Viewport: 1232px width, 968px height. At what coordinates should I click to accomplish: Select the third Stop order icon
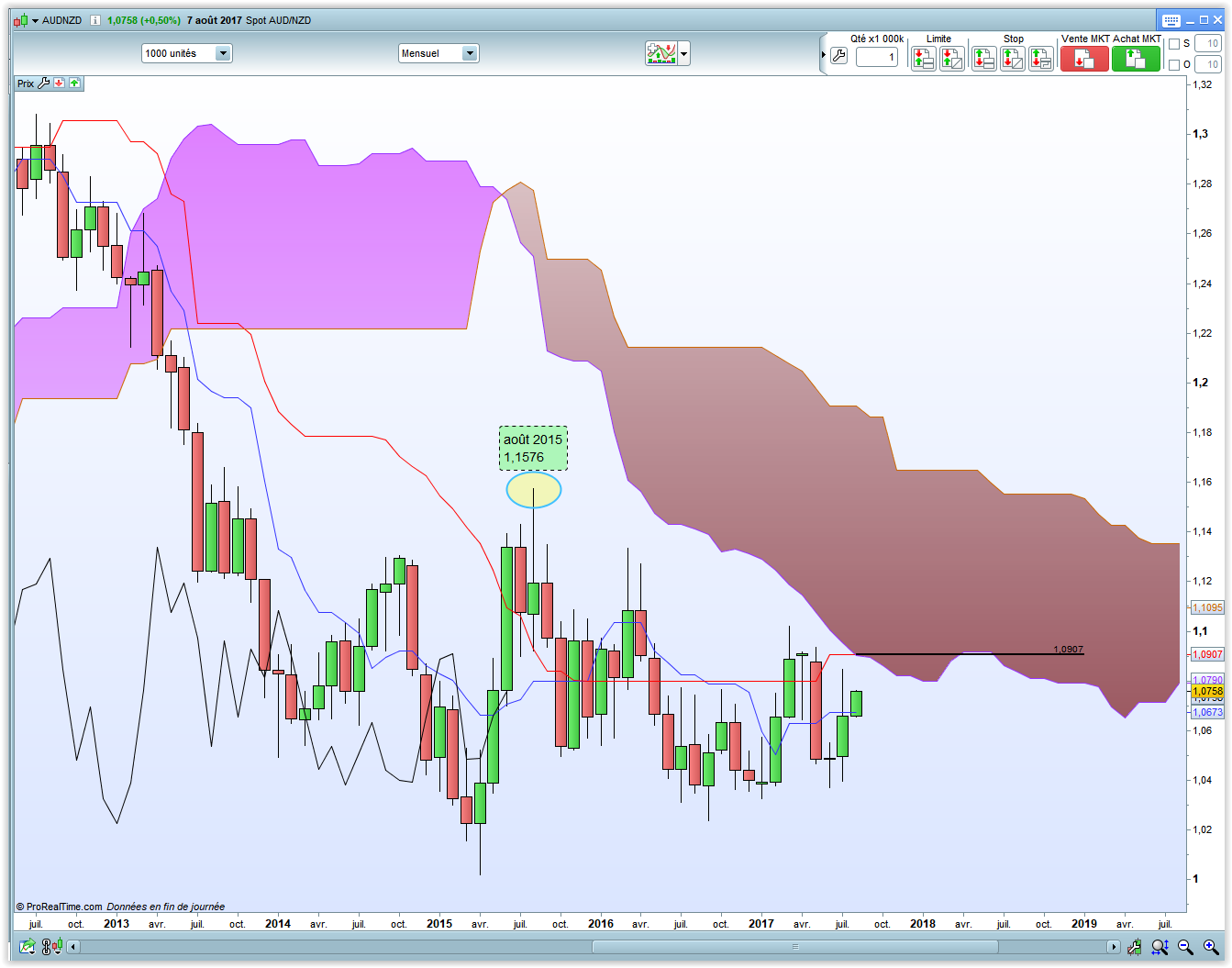click(1041, 59)
